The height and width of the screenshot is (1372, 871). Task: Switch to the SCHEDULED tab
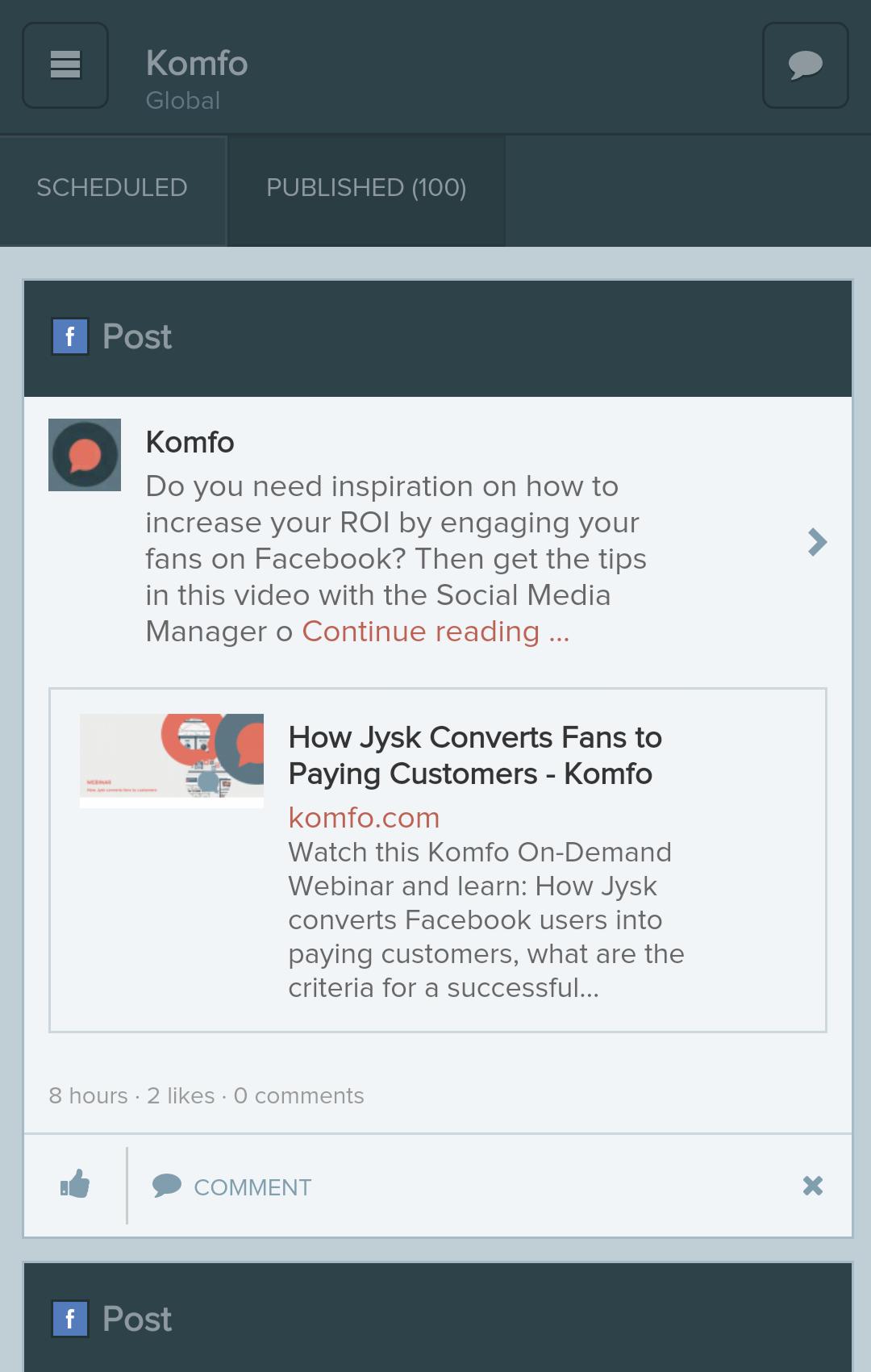(112, 188)
